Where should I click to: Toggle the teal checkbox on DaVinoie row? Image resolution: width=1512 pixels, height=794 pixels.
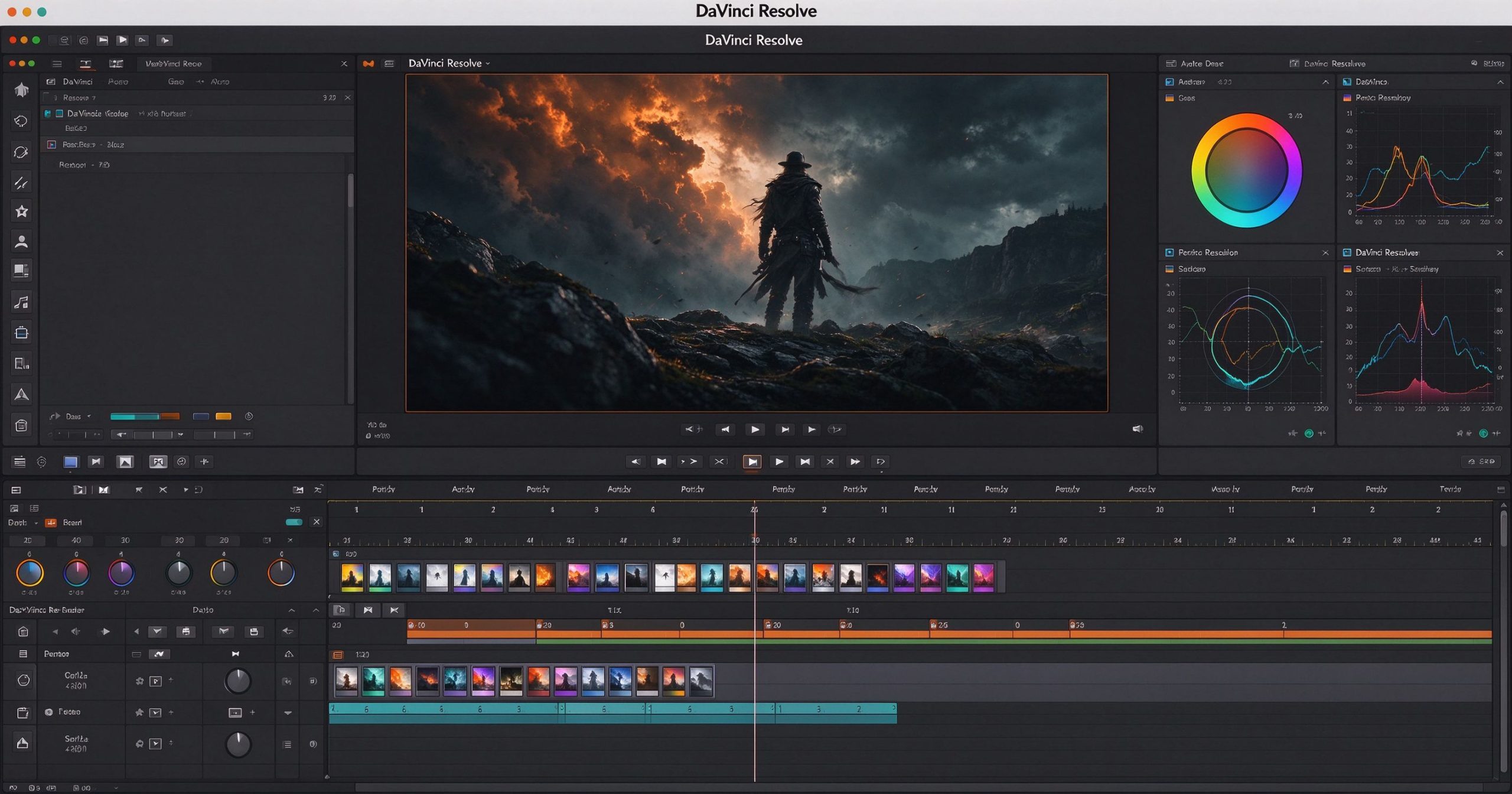coord(59,113)
